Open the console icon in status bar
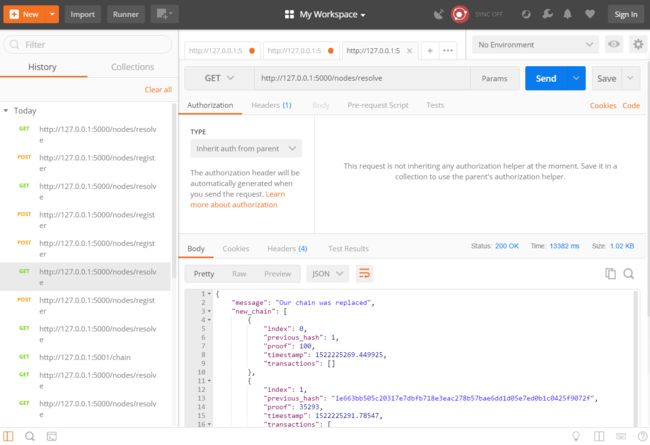This screenshot has height=445, width=650. [51, 436]
